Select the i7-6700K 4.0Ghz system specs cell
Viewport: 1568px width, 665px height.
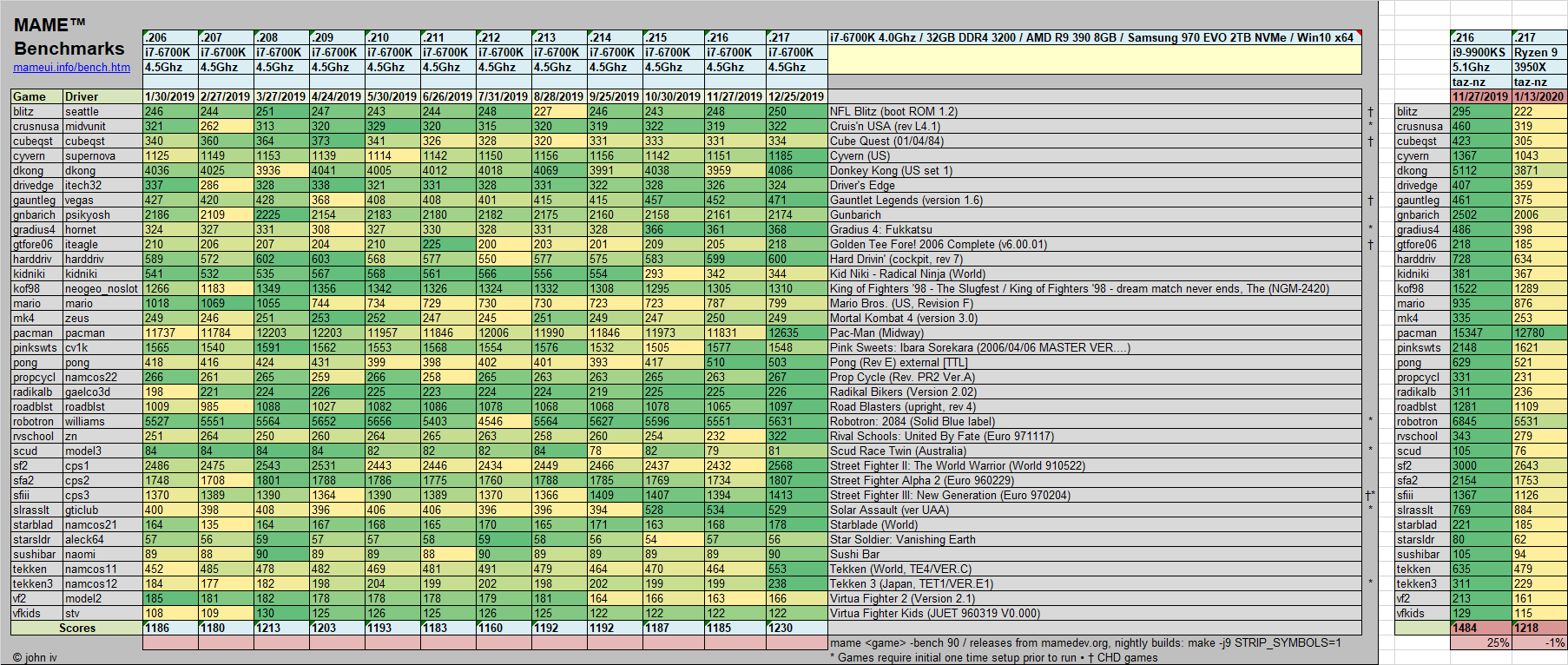point(1094,37)
